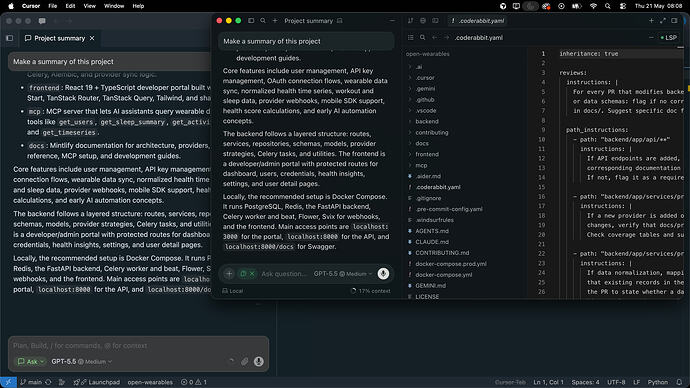Open CLAUDE.md in file tree
Image resolution: width=690 pixels, height=388 pixels.
pos(432,242)
